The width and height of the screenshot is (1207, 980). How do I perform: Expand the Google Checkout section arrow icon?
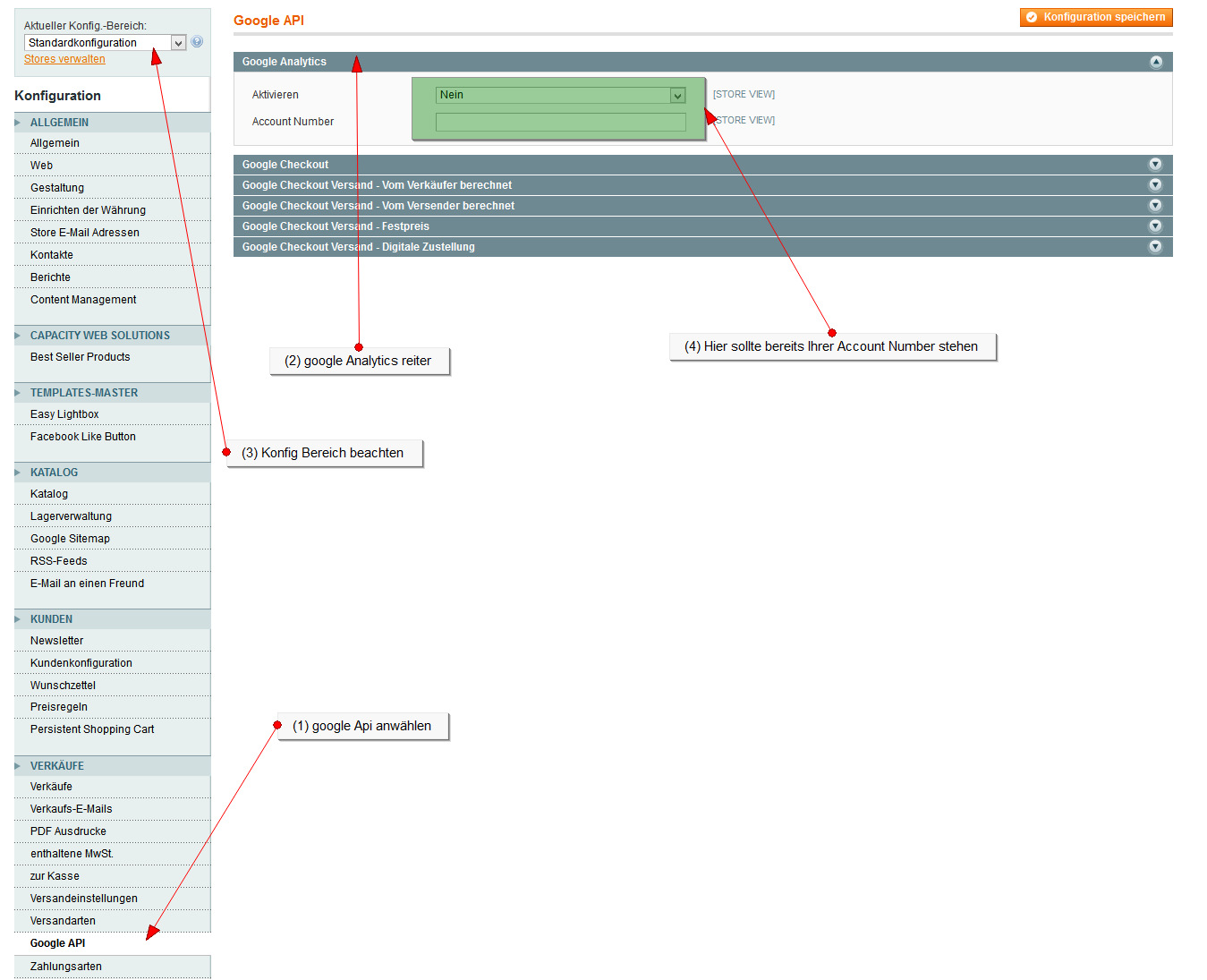tap(1155, 164)
